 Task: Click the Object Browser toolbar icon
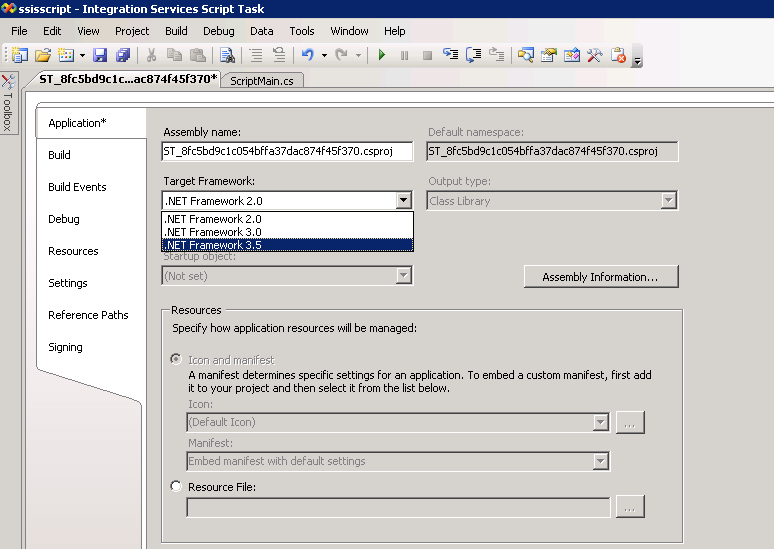tap(572, 55)
